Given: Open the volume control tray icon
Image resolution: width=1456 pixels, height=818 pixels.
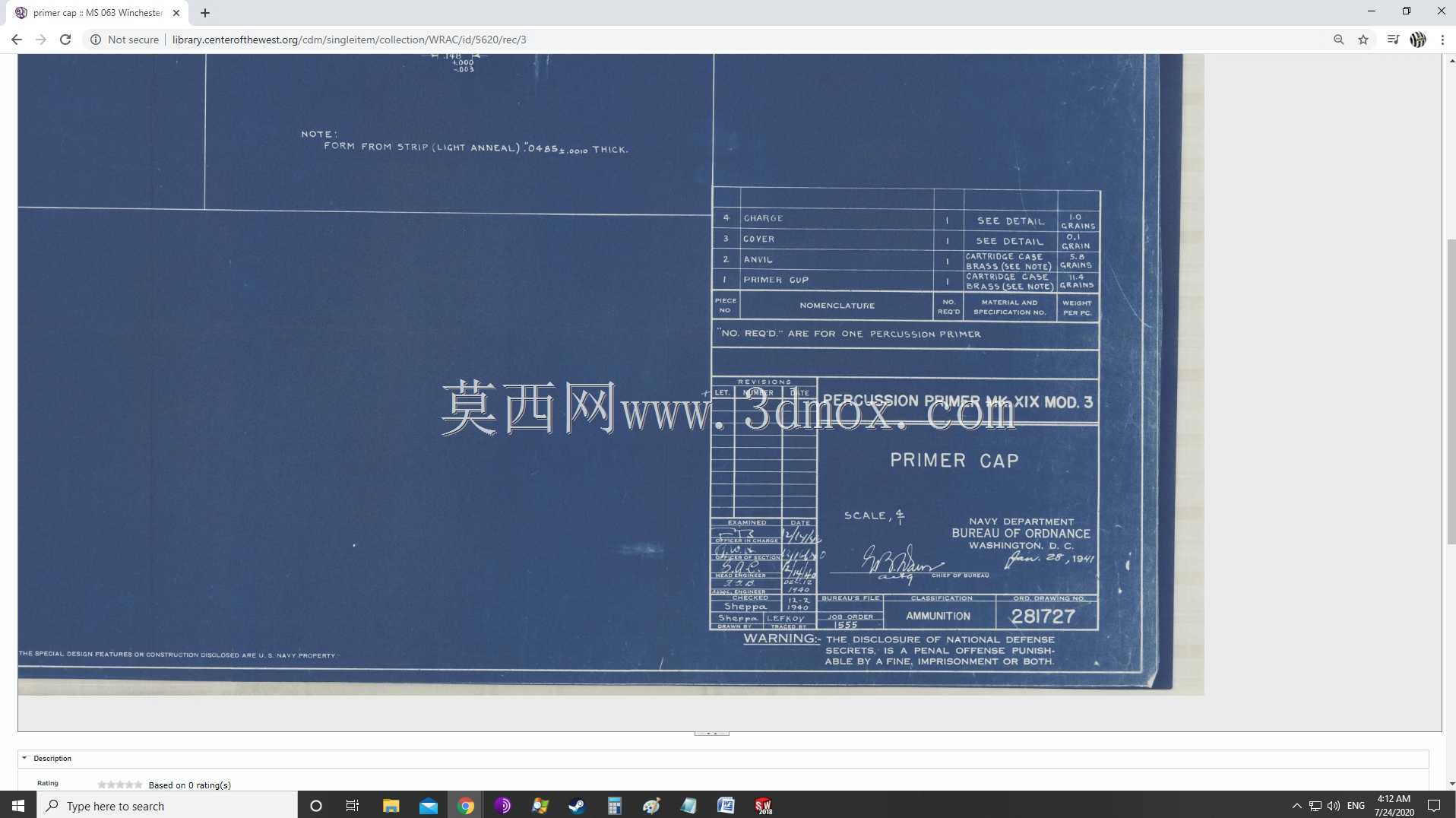Looking at the screenshot, I should click(x=1334, y=806).
